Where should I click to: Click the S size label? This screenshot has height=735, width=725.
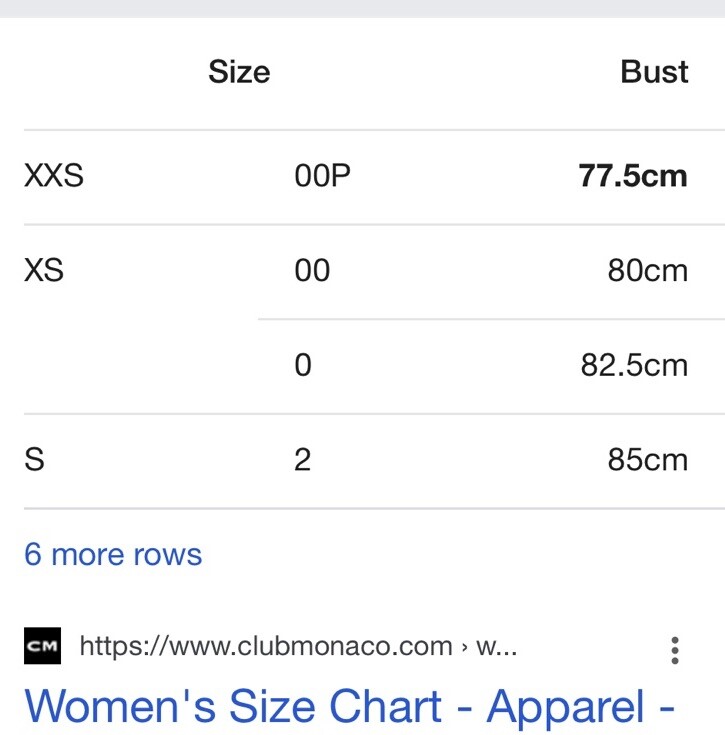point(34,459)
